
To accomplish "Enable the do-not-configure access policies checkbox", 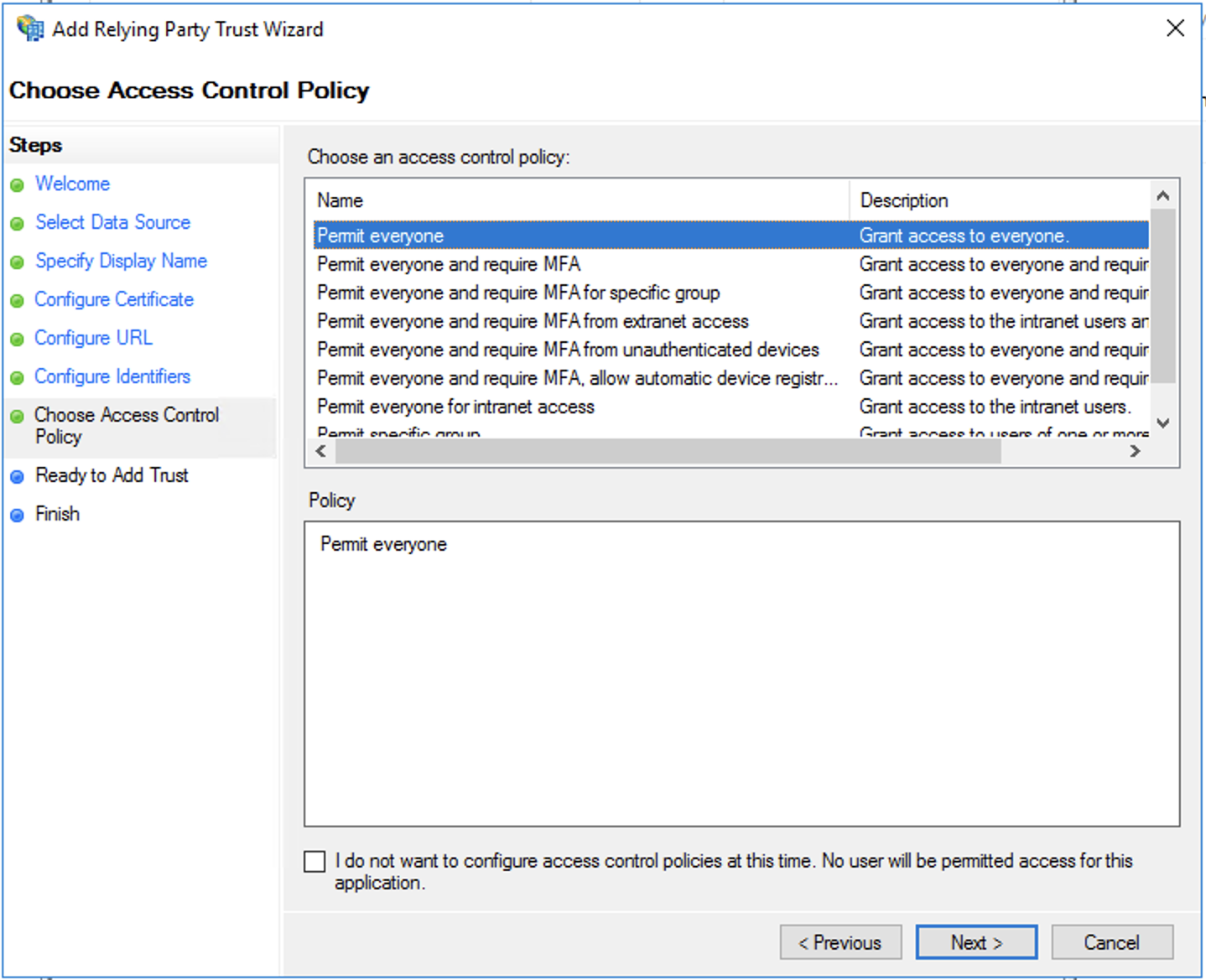I will coord(314,862).
